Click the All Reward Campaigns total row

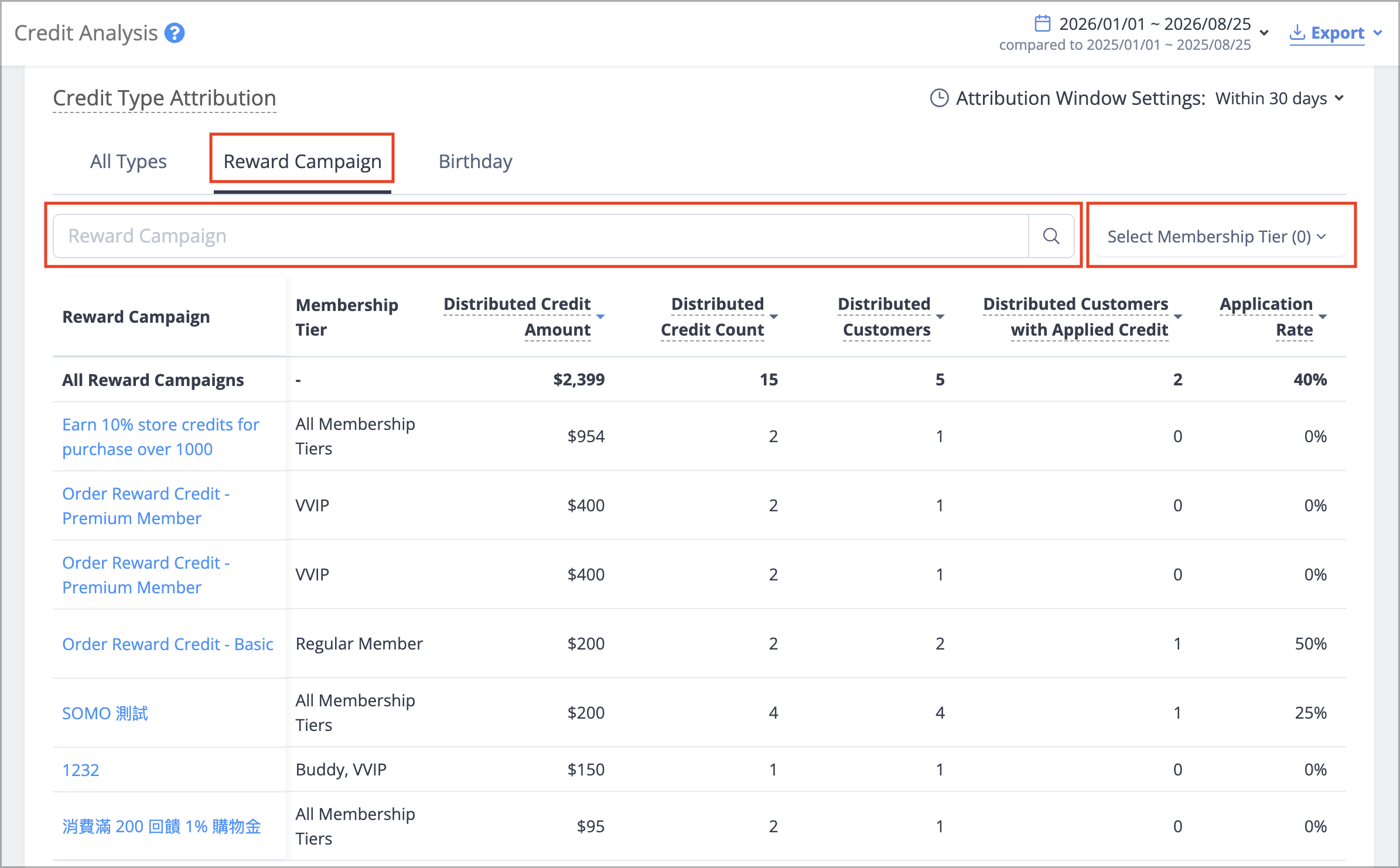699,380
